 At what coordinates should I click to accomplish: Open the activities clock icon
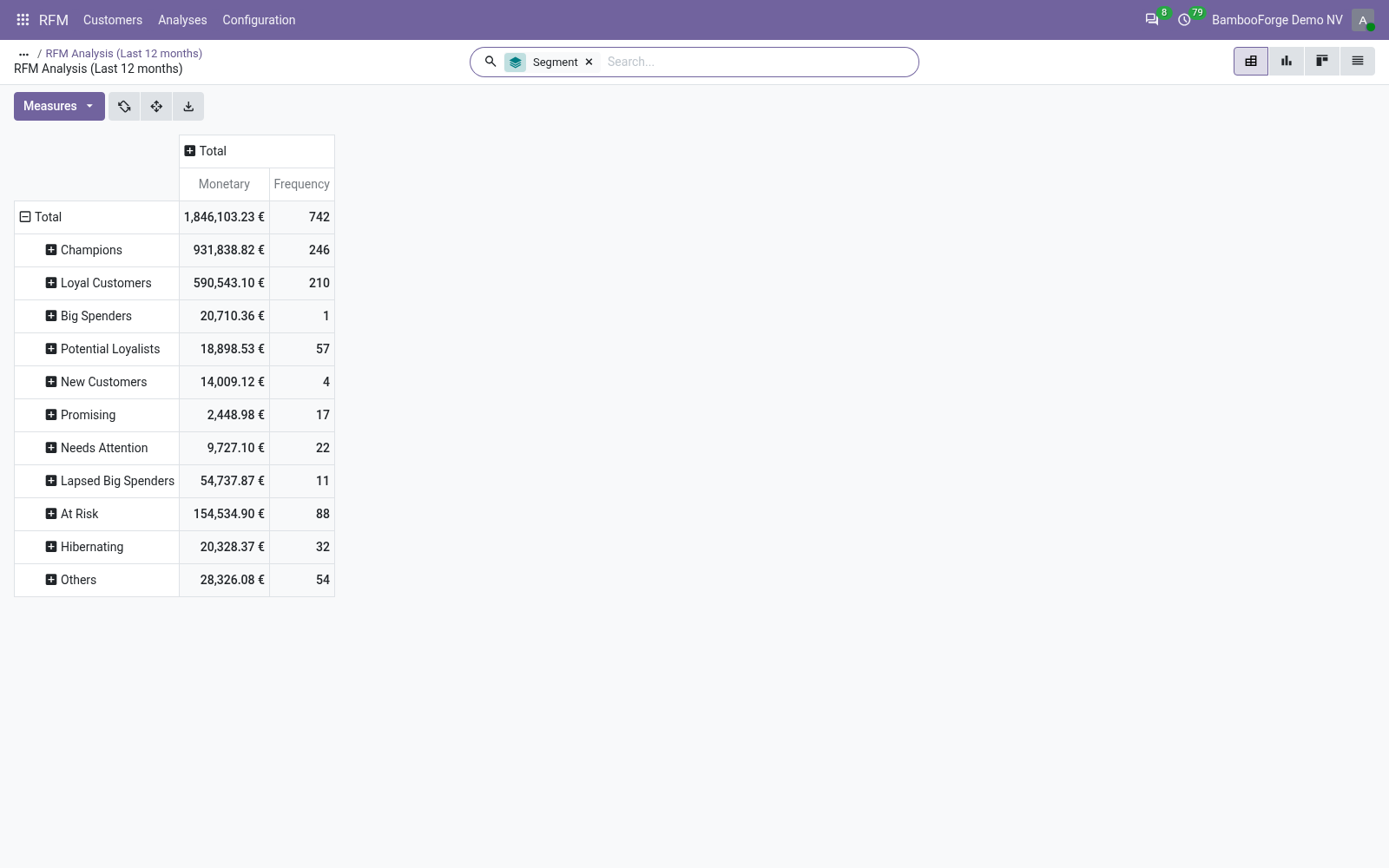(x=1184, y=20)
